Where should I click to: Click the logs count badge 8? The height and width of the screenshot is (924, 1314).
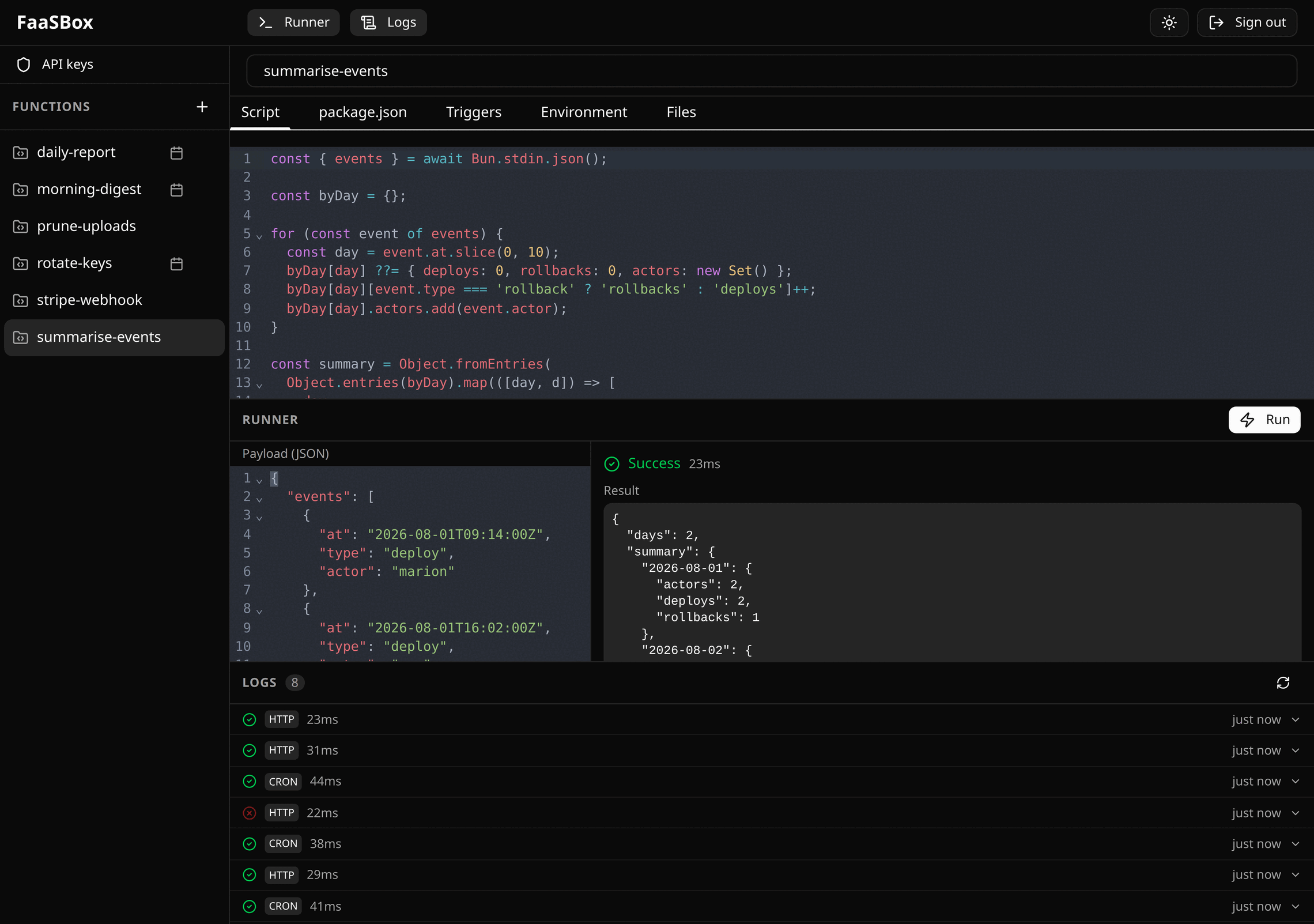click(294, 682)
